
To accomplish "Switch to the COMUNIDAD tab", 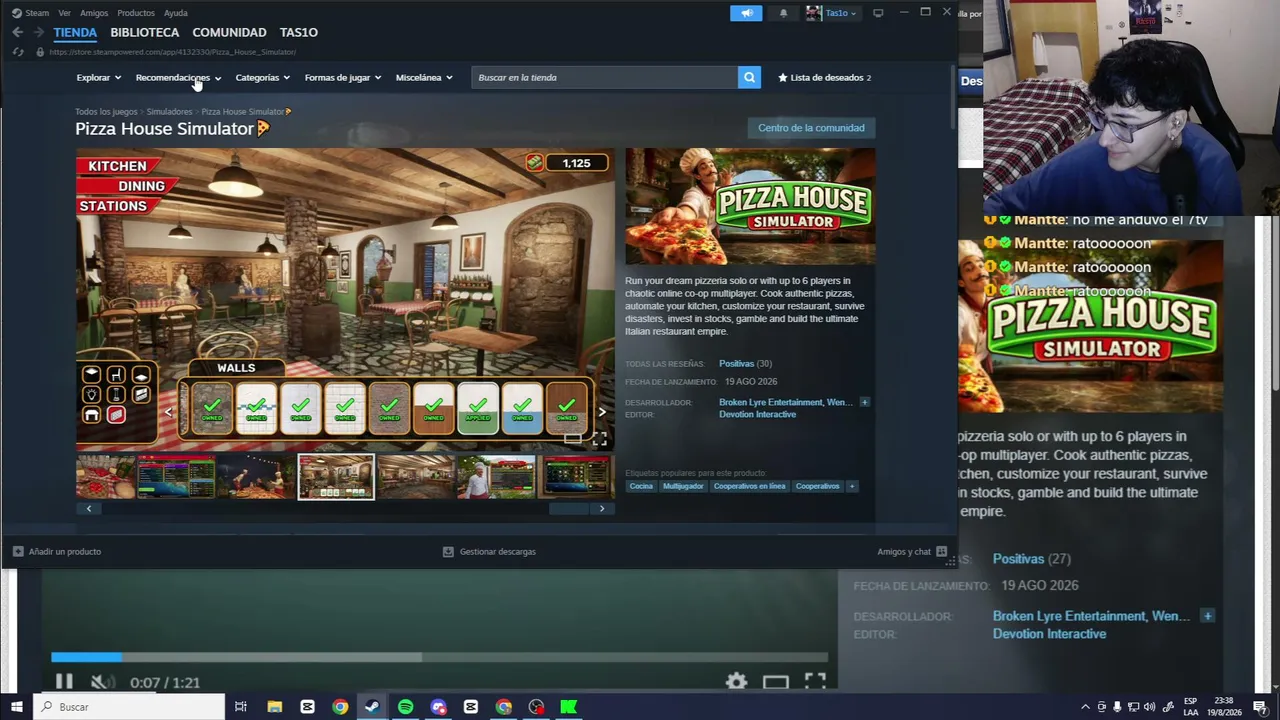I will click(x=229, y=32).
